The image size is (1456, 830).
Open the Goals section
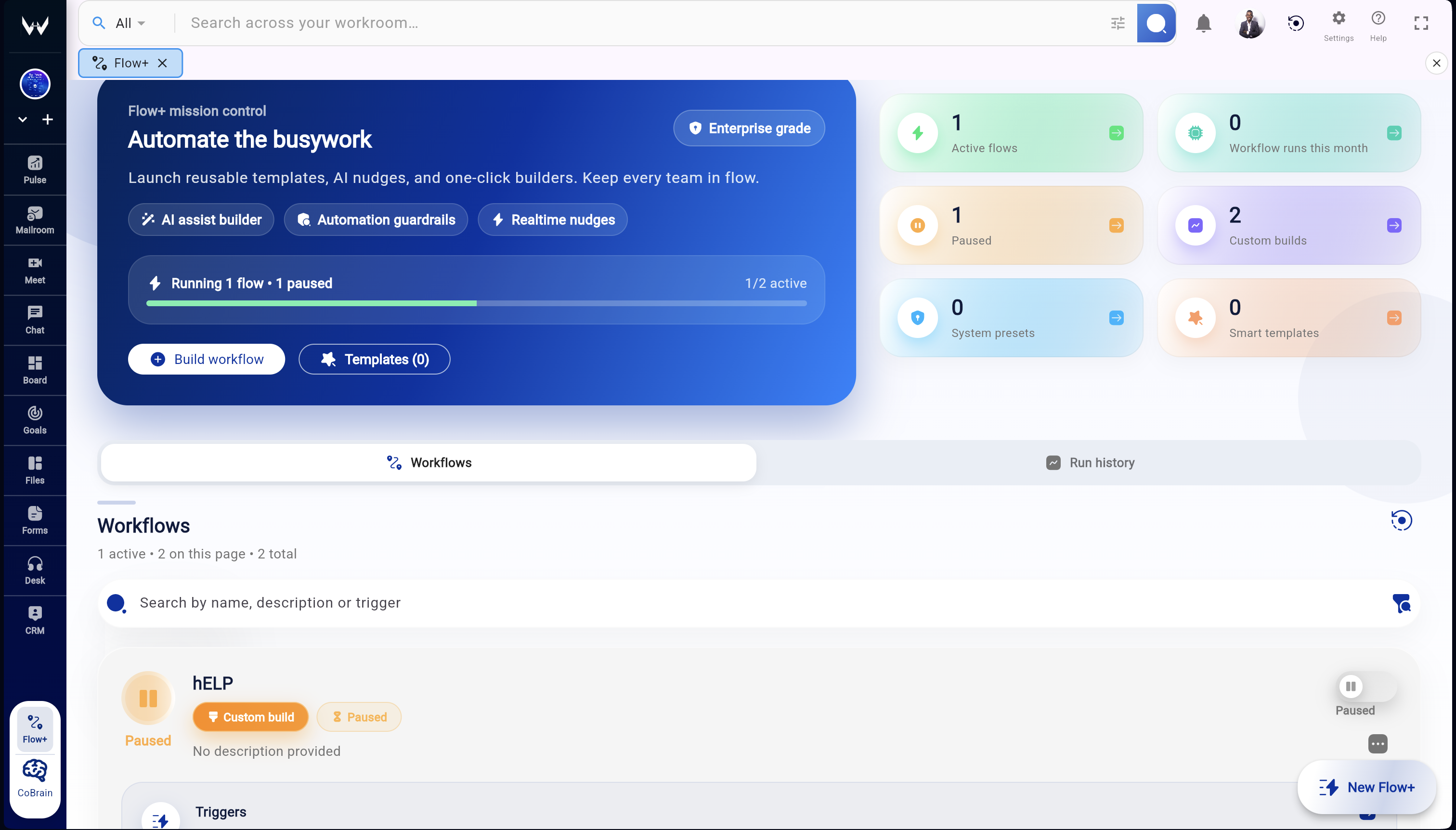coord(35,420)
